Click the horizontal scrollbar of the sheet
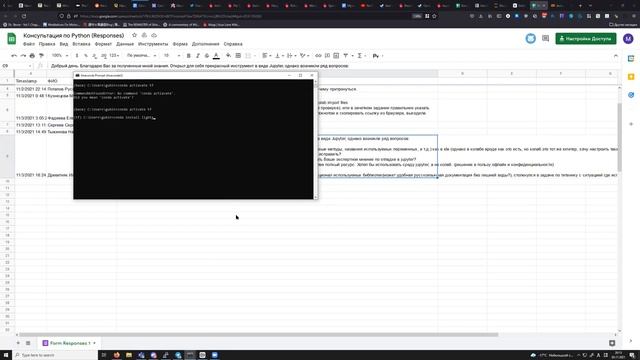This screenshot has height=360, width=640. pyautogui.click(x=259, y=334)
